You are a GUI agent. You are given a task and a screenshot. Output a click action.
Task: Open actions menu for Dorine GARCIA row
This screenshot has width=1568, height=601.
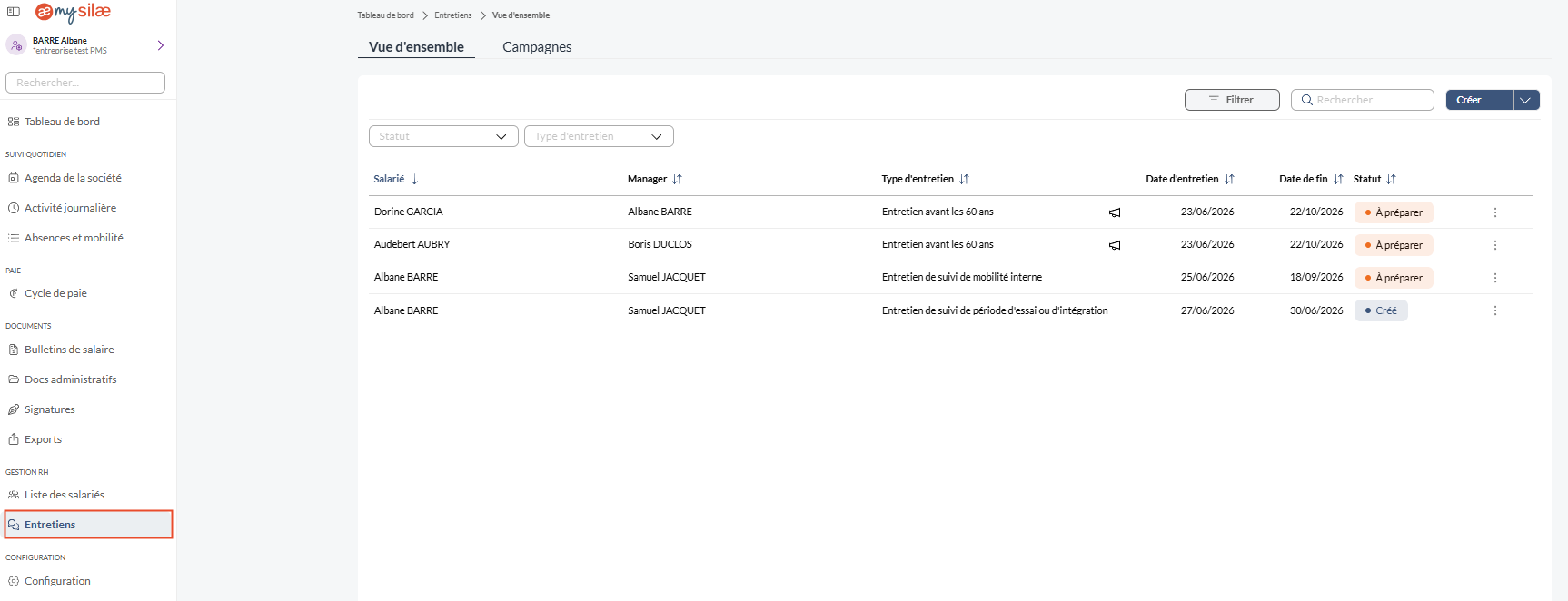coord(1495,212)
